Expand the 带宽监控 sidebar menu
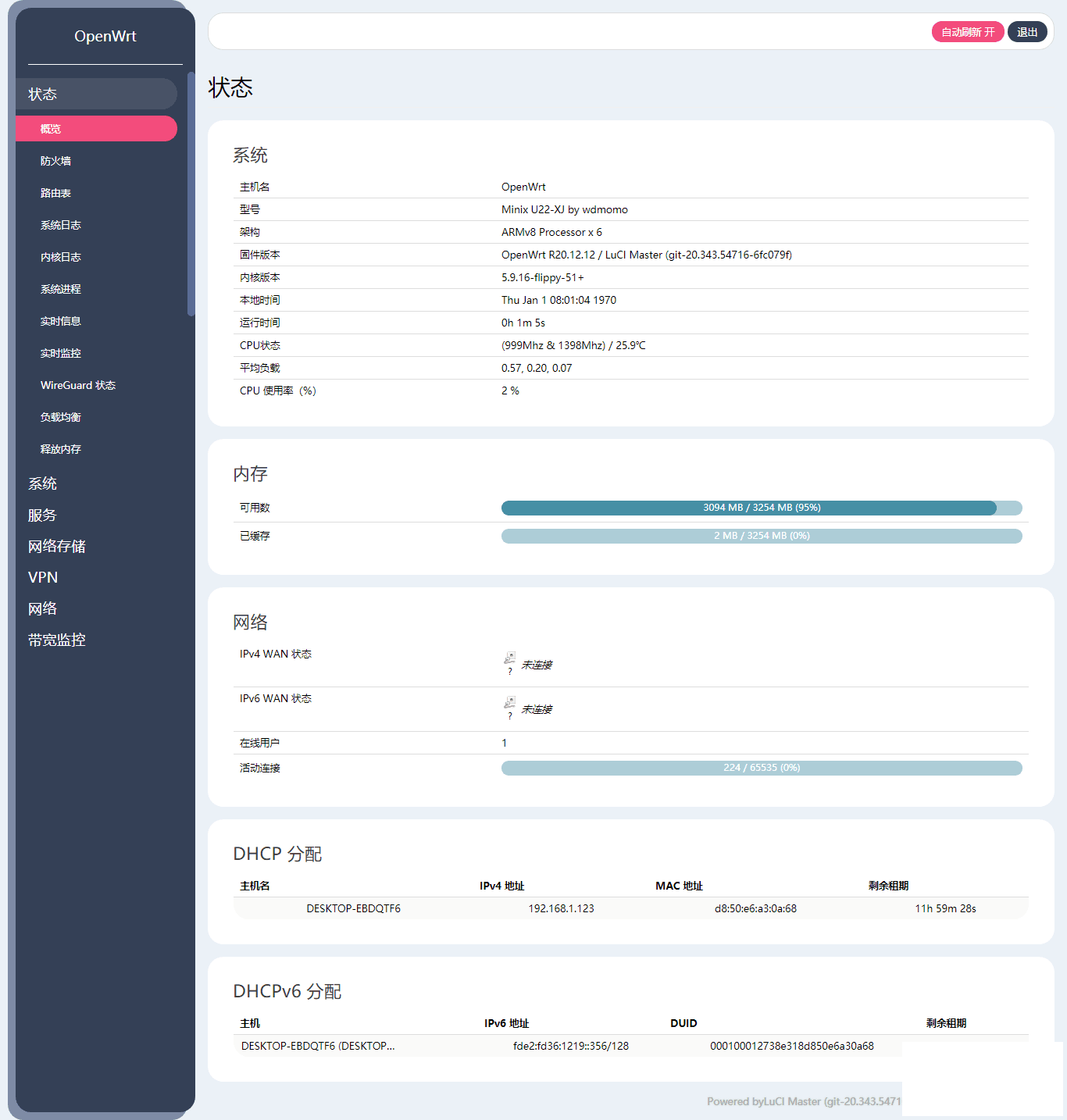The image size is (1067, 1120). coord(57,640)
